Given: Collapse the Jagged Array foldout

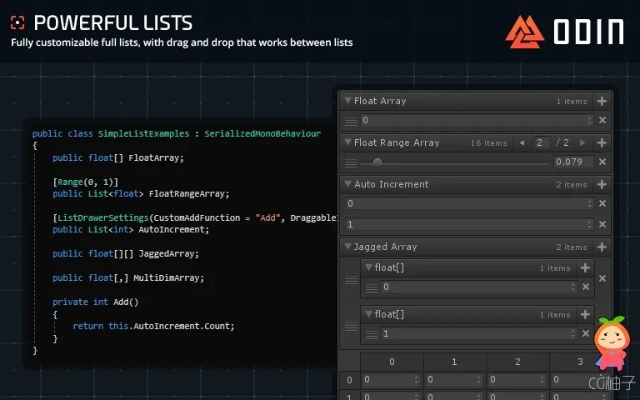Looking at the screenshot, I should tap(347, 246).
